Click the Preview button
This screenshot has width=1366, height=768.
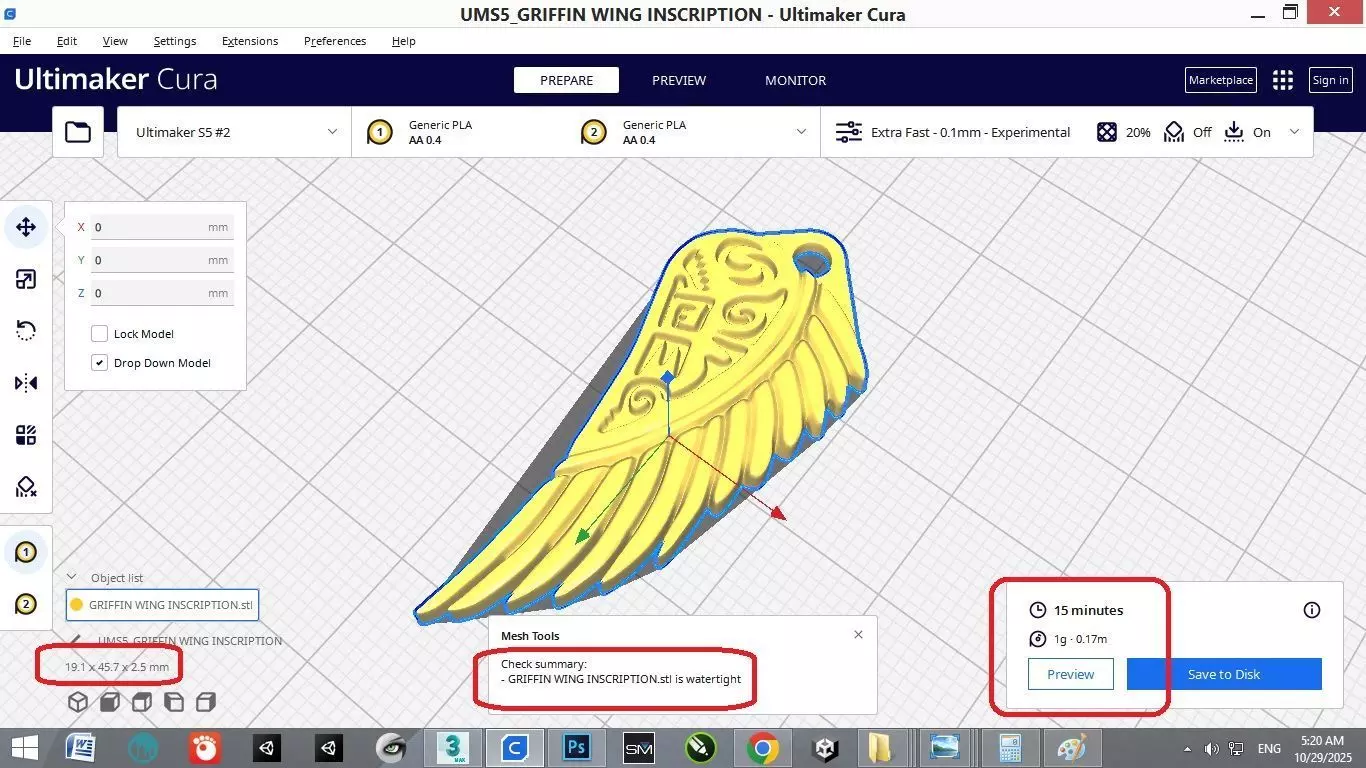tap(1070, 674)
